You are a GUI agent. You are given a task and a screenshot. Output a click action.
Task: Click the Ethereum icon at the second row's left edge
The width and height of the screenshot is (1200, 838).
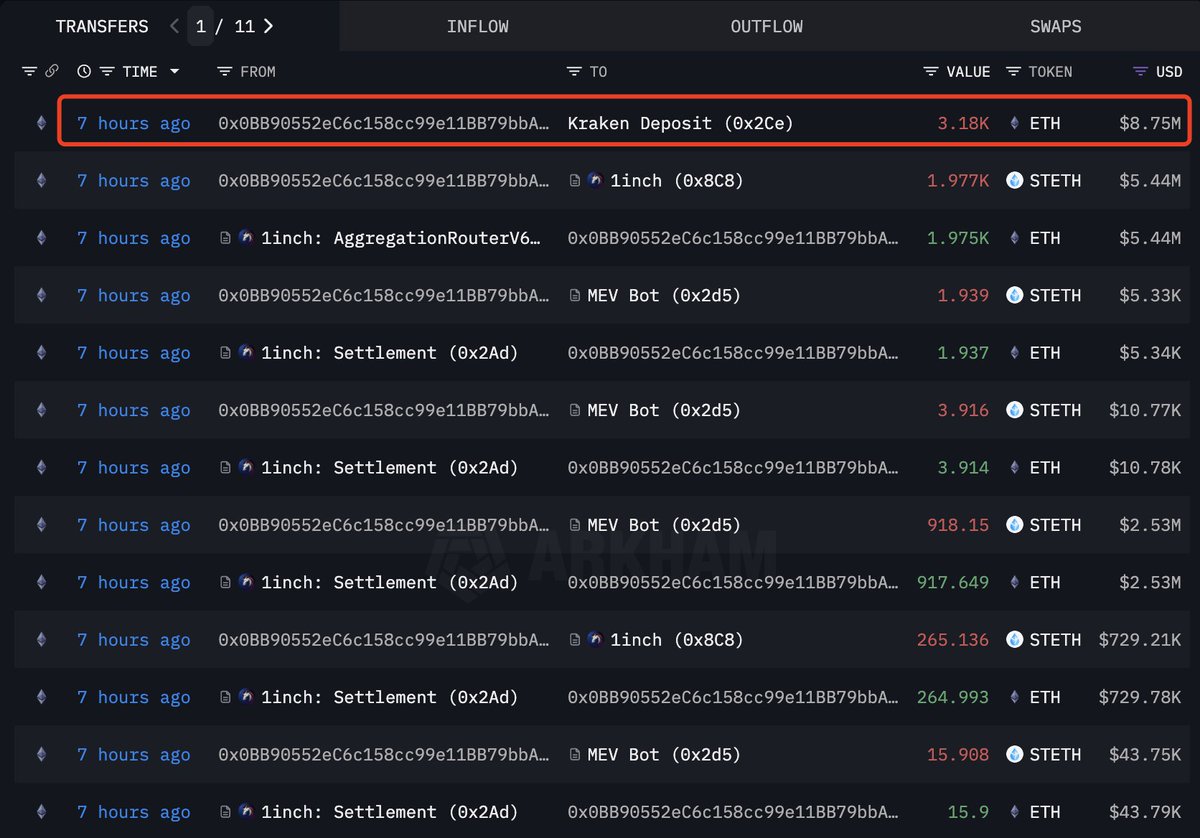[x=41, y=180]
